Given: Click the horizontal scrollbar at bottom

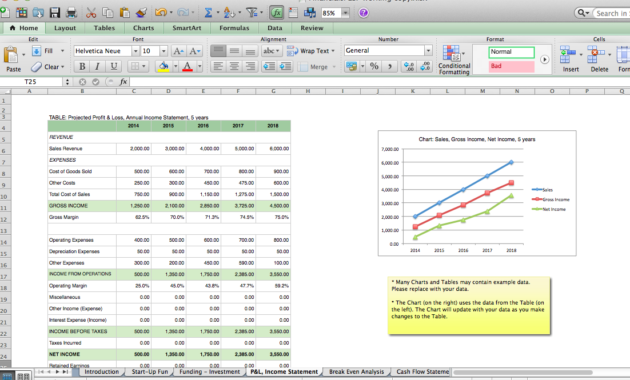Looking at the screenshot, I should point(523,372).
